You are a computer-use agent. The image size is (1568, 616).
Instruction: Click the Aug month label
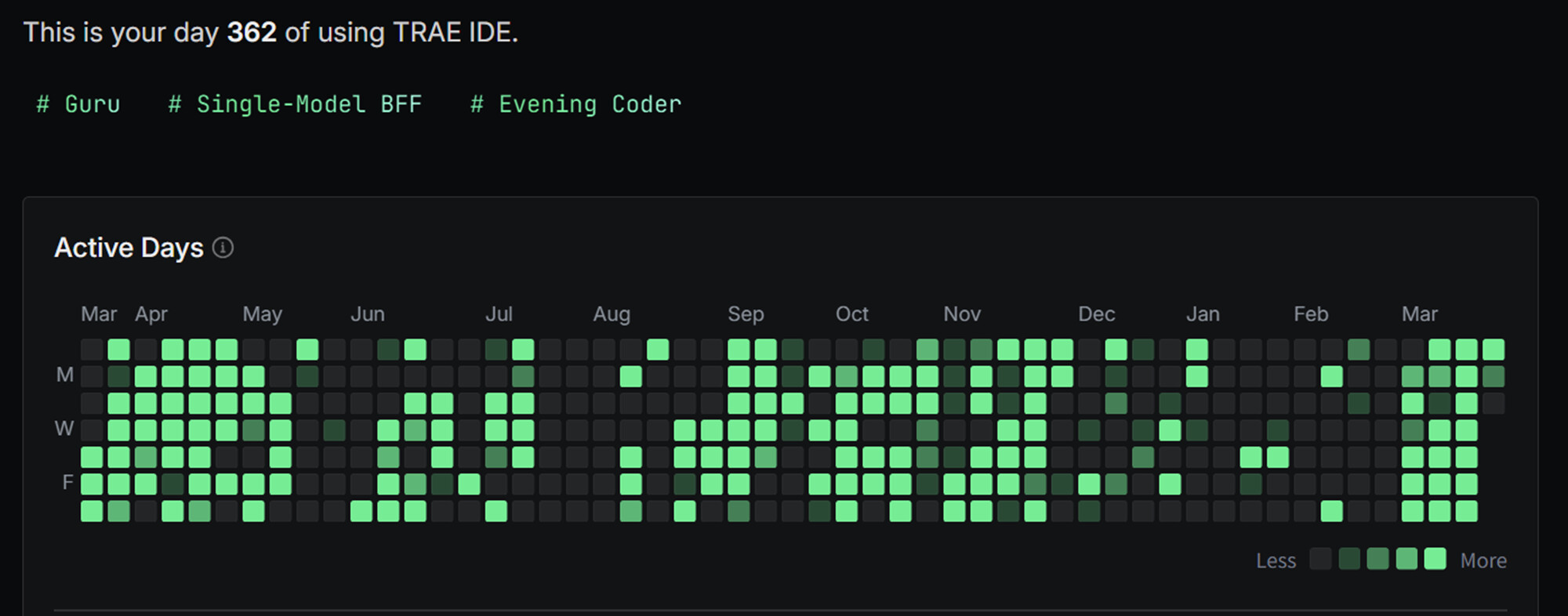click(x=612, y=314)
